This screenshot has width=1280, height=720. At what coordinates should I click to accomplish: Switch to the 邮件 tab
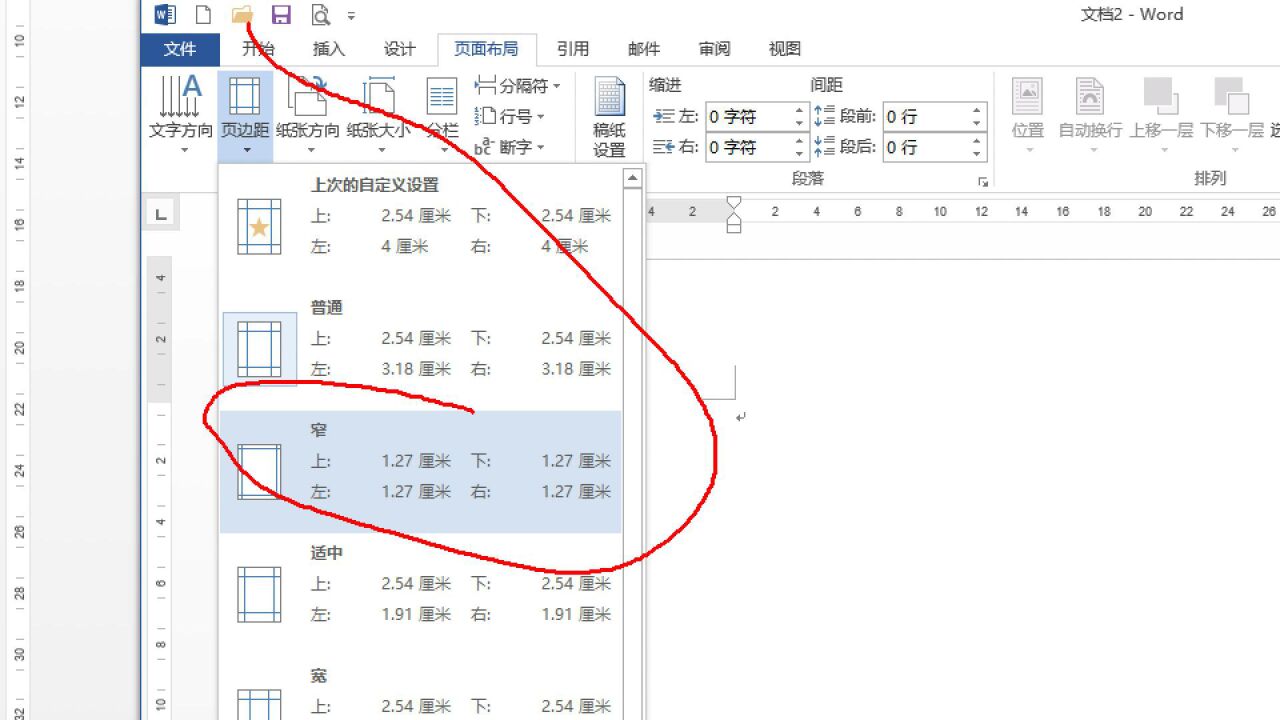pos(644,49)
